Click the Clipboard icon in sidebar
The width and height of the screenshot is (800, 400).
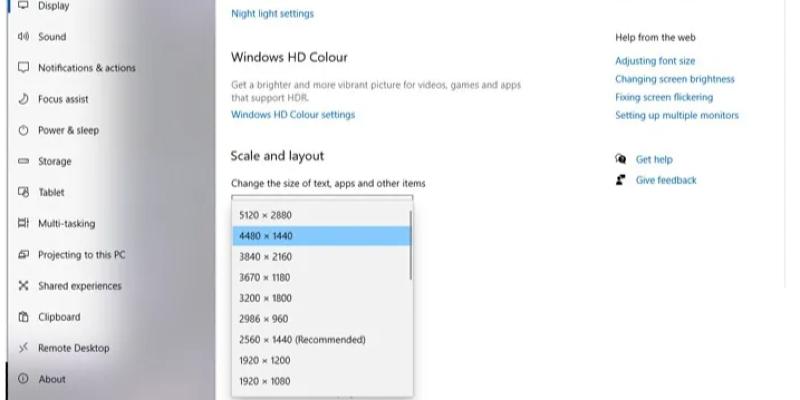23,317
